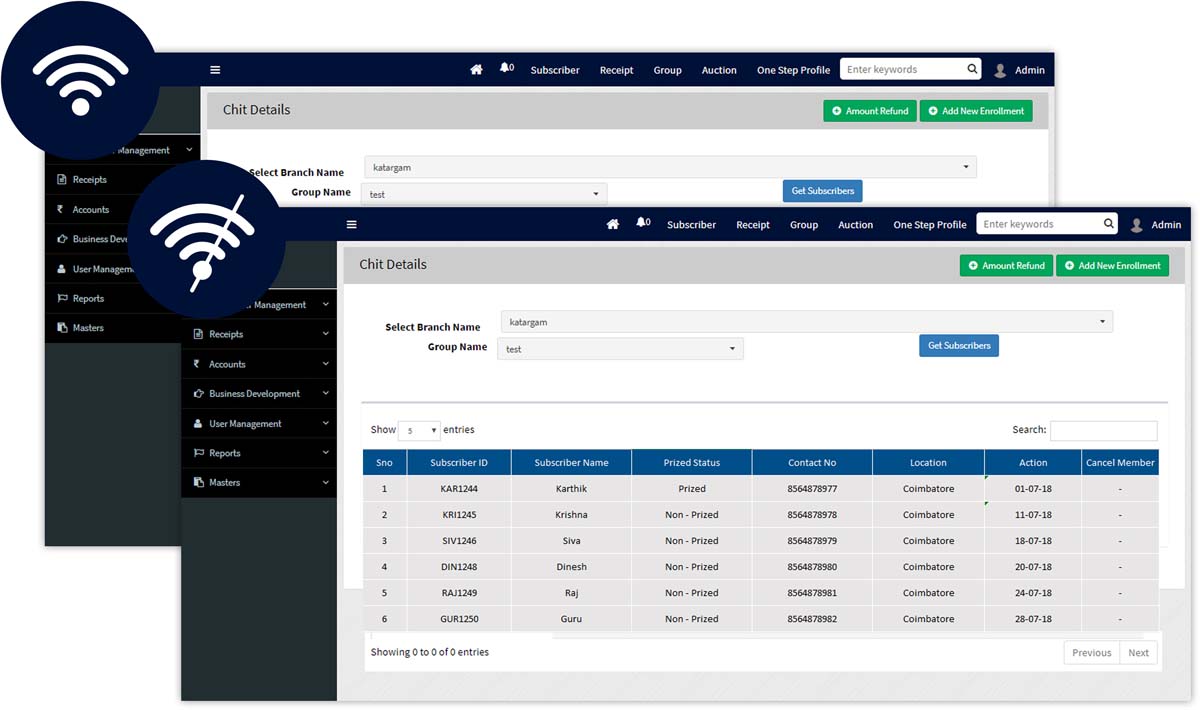1200x710 pixels.
Task: Click the Admin user avatar in back window
Action: click(1001, 70)
